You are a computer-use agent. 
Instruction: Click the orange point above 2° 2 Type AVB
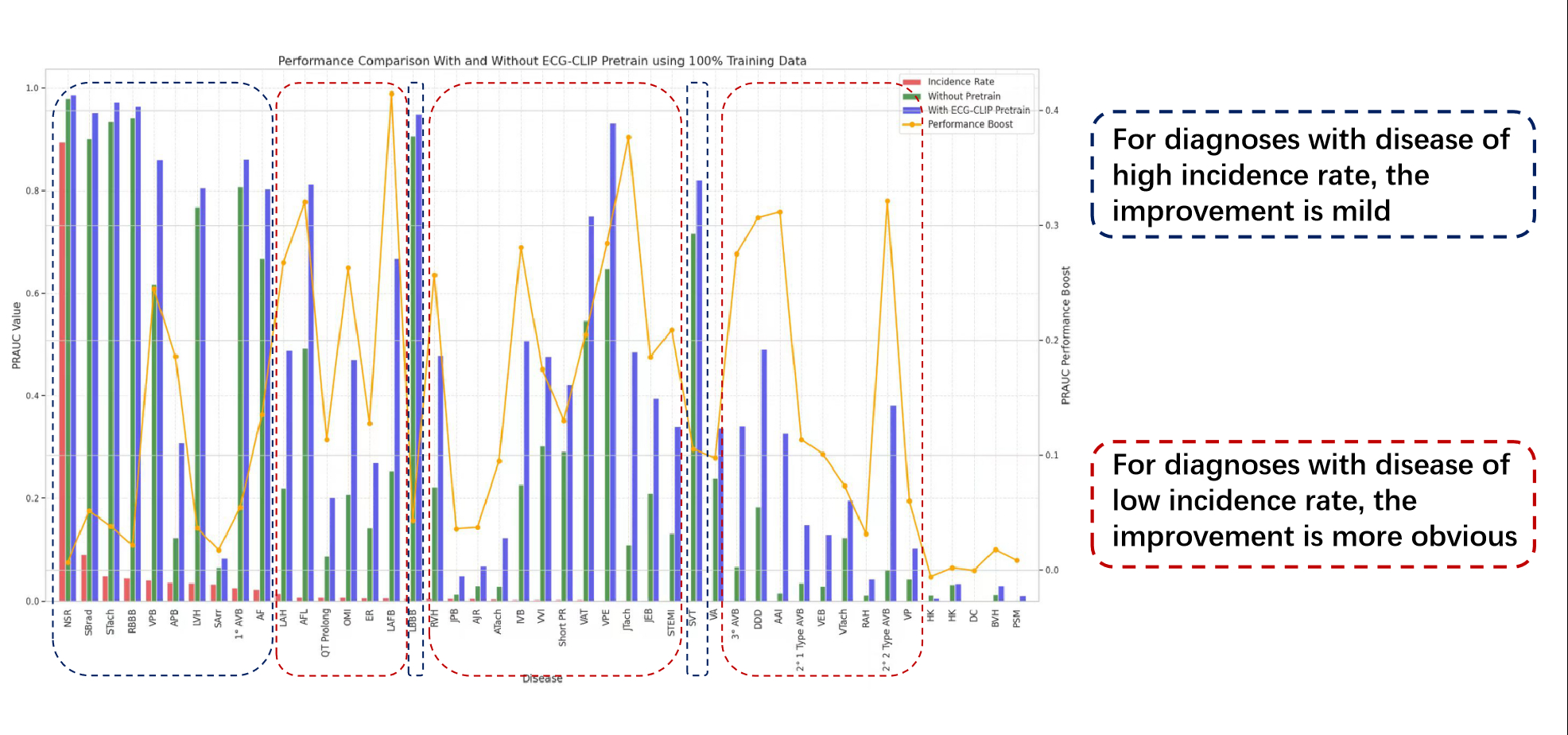887,201
